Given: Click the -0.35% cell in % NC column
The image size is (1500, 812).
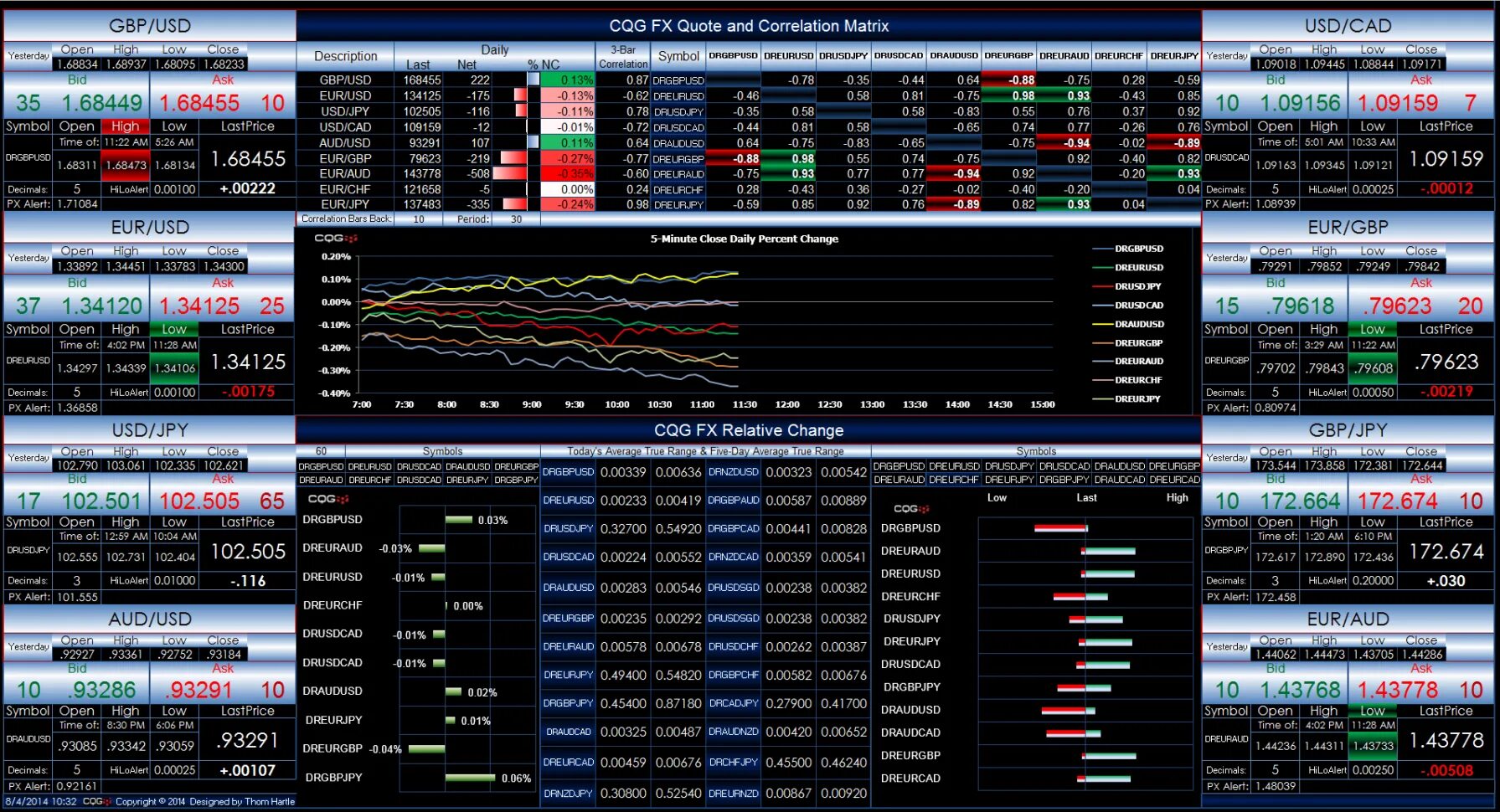Looking at the screenshot, I should [568, 174].
